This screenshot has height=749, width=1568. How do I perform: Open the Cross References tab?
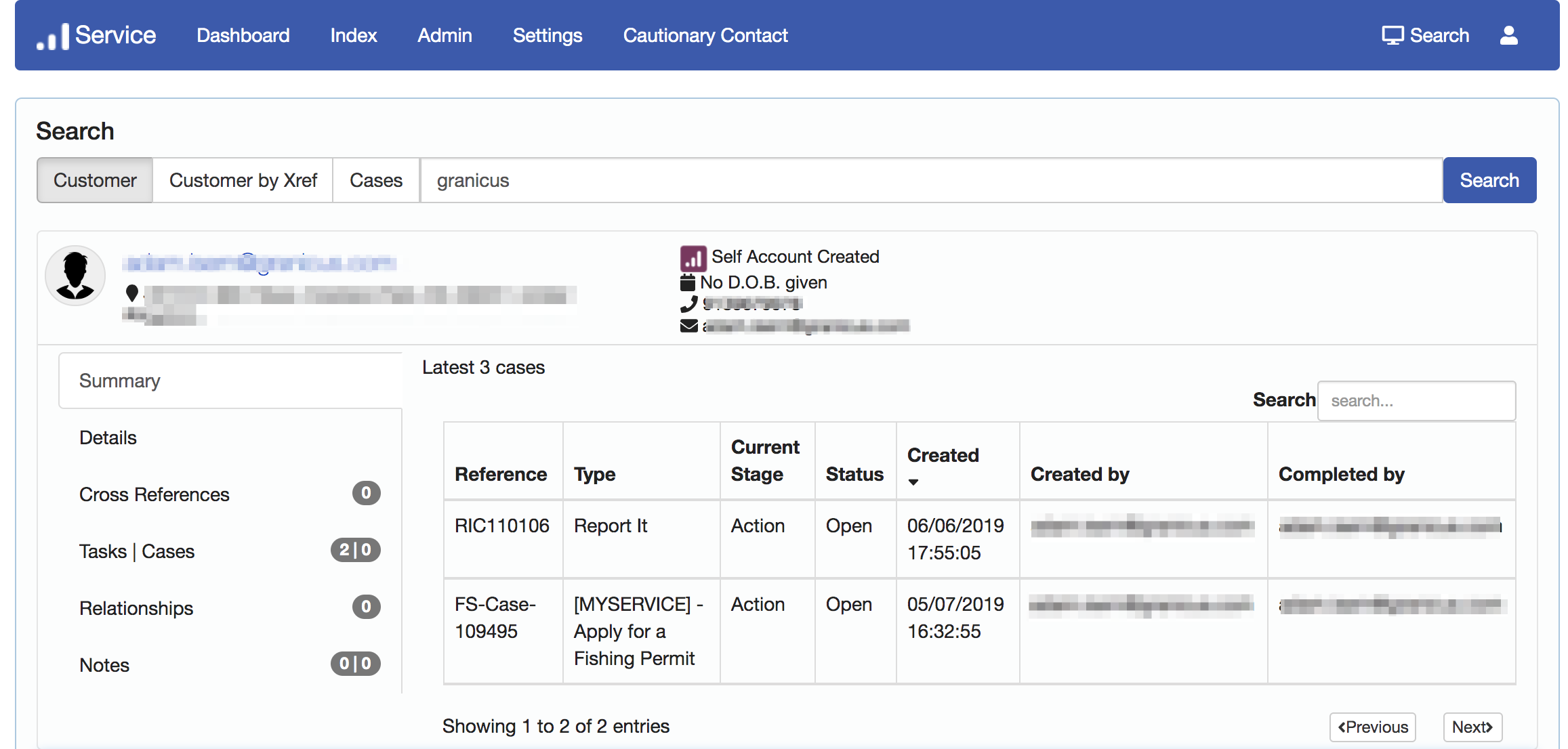pos(230,494)
